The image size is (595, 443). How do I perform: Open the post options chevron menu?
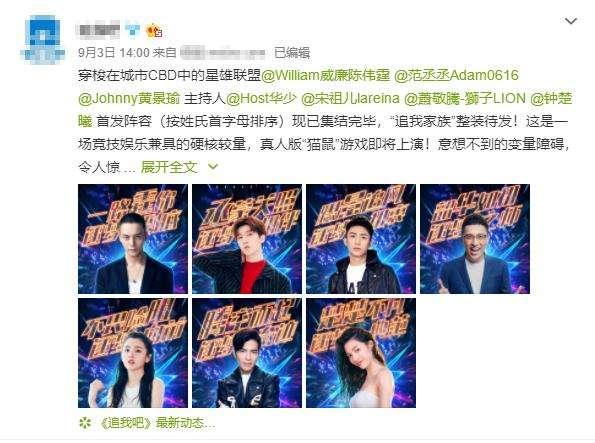(x=571, y=21)
